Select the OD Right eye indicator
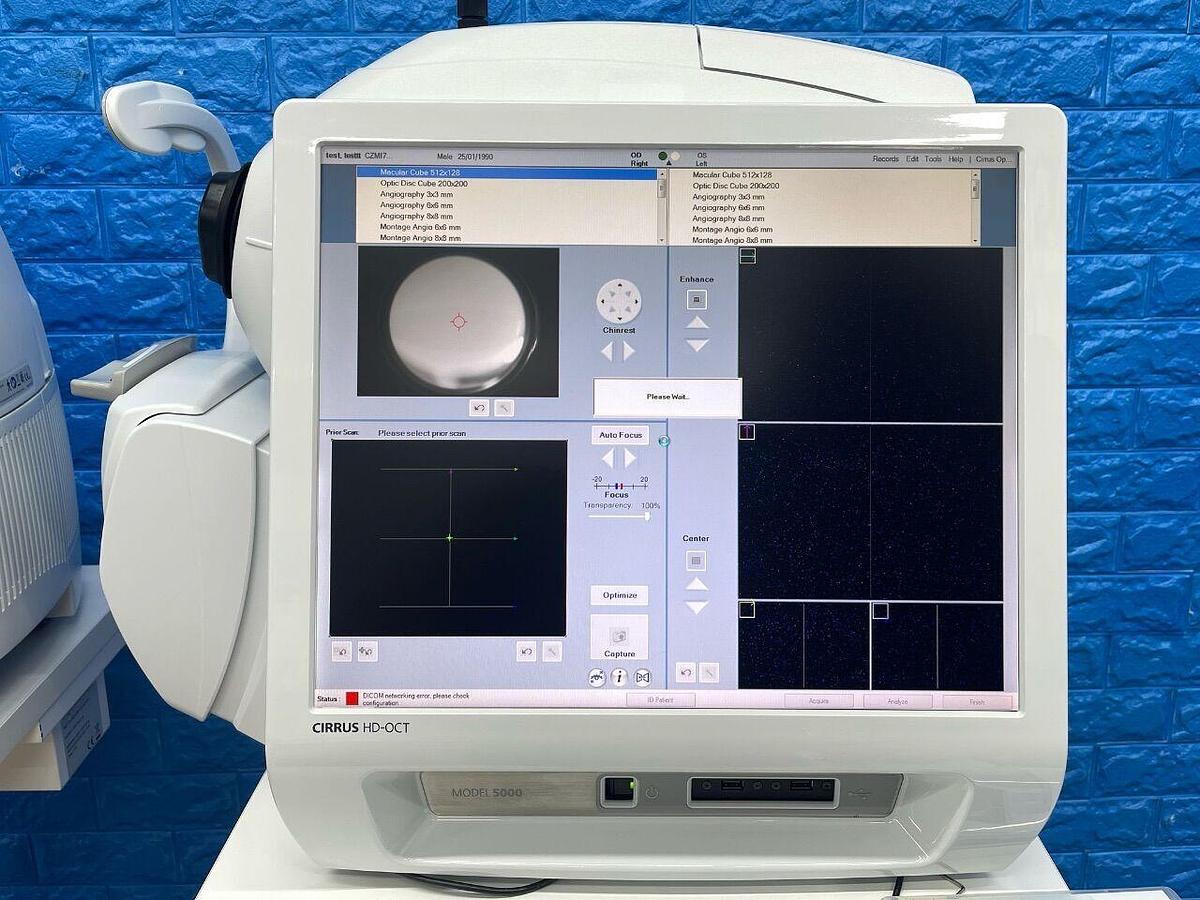This screenshot has height=900, width=1200. click(x=663, y=157)
